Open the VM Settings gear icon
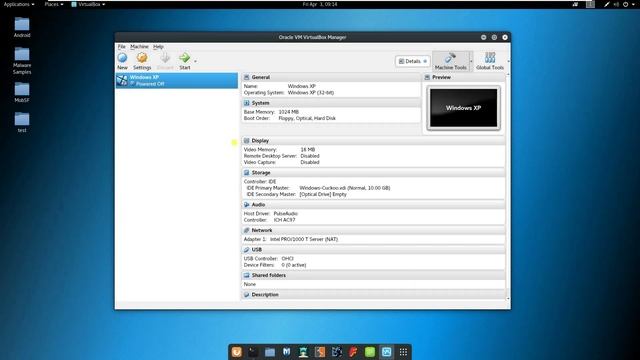This screenshot has height=360, width=640. 142,58
